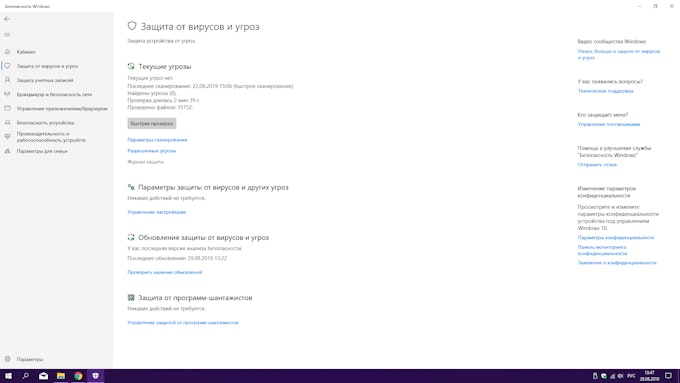Viewport: 680px width, 383px height.
Task: Toggle the hamburger navigation menu
Action: (7, 35)
